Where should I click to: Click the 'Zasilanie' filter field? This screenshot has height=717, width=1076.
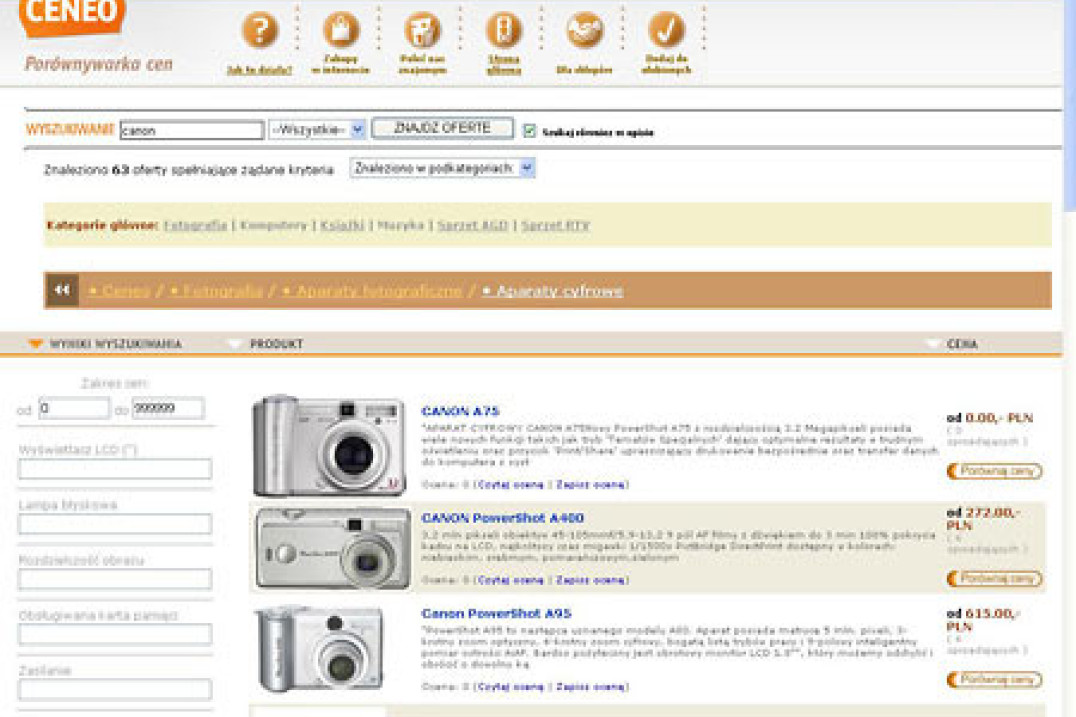pyautogui.click(x=115, y=690)
